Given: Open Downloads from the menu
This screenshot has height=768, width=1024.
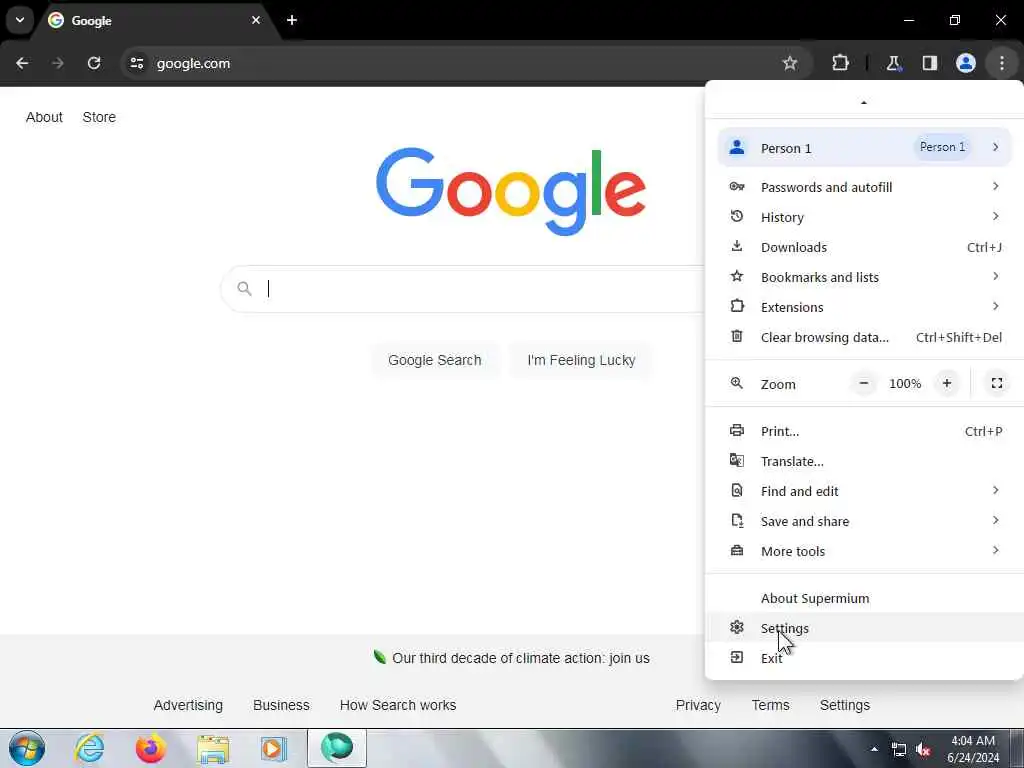Looking at the screenshot, I should pyautogui.click(x=865, y=248).
